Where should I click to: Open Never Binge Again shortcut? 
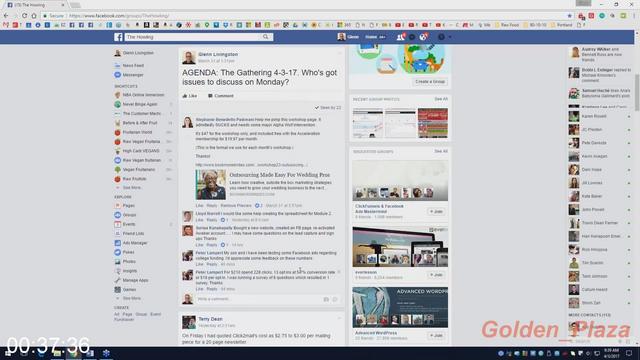coord(140,104)
